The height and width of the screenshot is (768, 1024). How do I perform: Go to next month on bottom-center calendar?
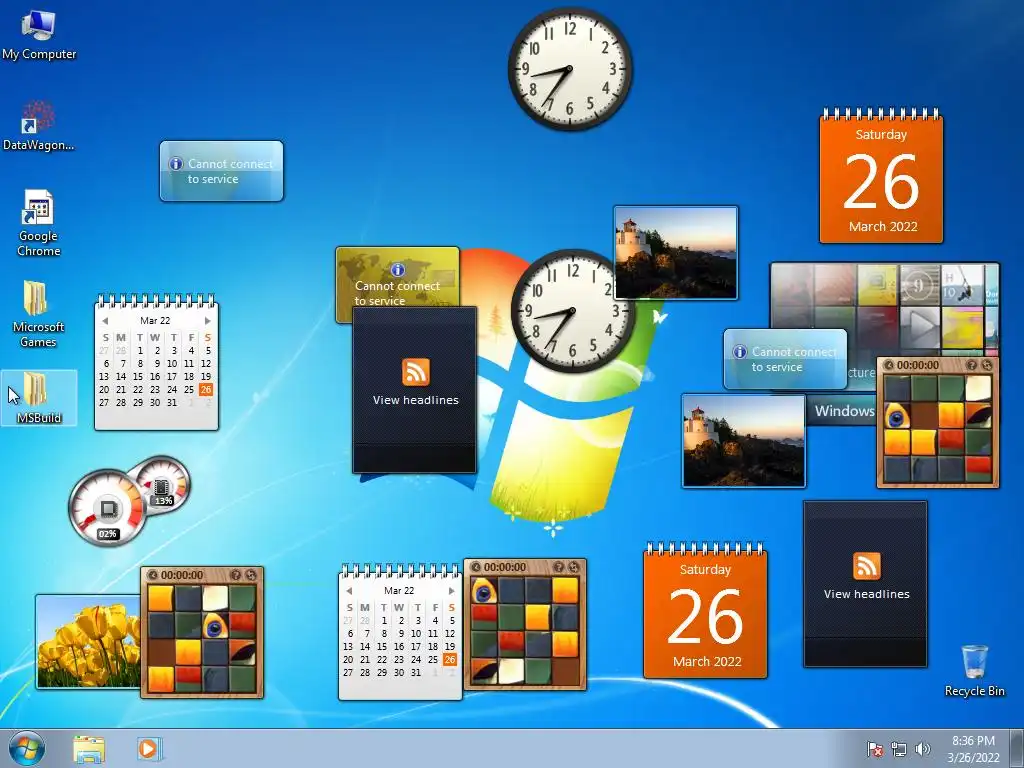pos(451,590)
